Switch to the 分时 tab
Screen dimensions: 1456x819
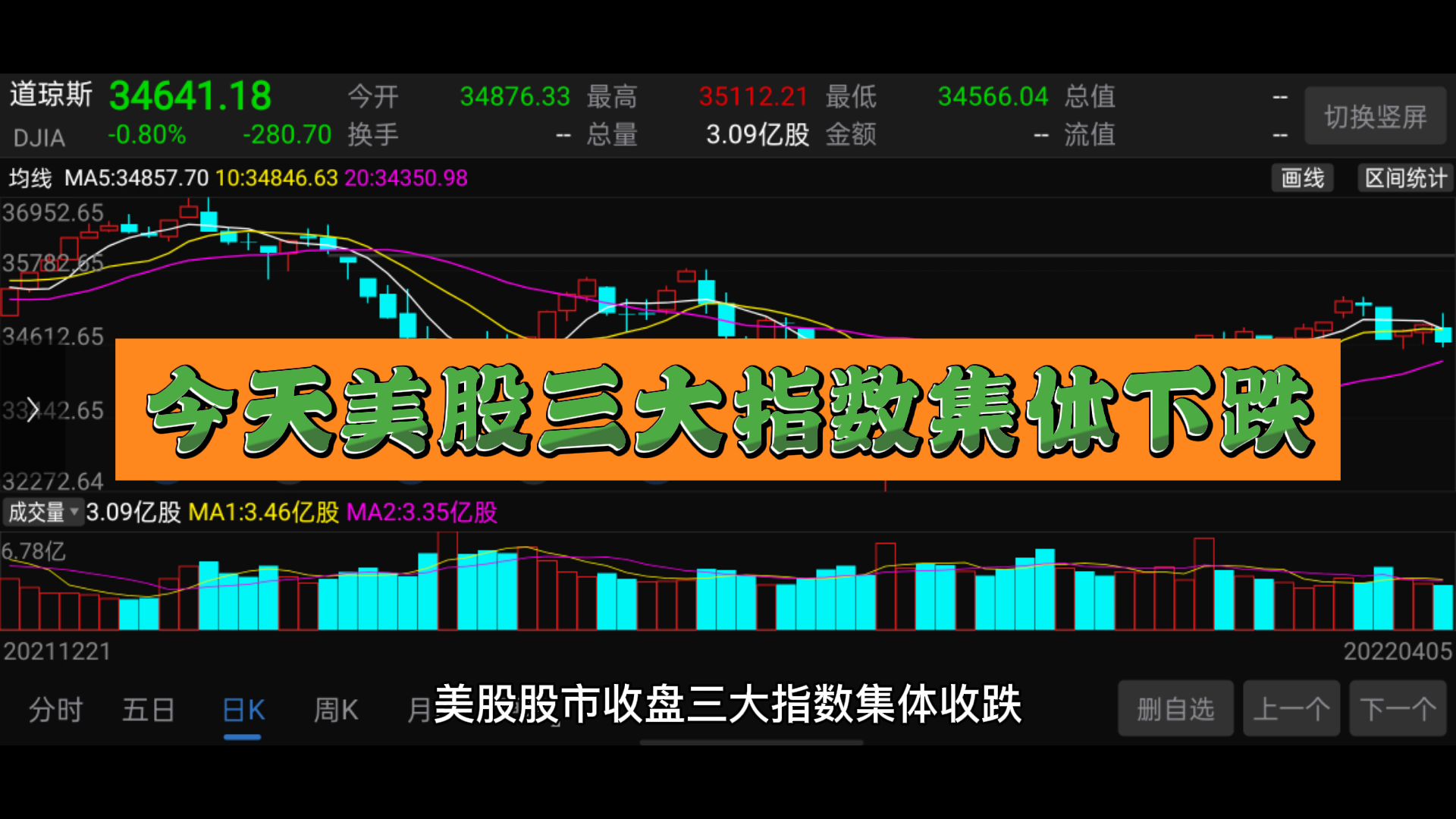pyautogui.click(x=55, y=711)
